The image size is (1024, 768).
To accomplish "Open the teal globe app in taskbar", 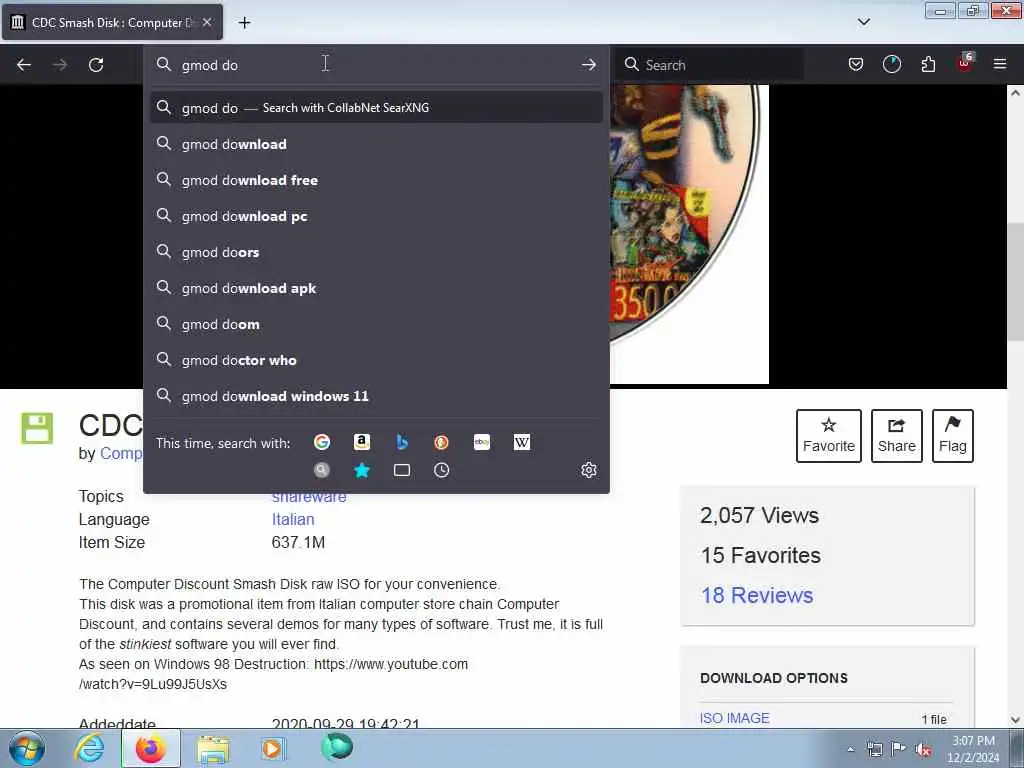I will coord(337,747).
